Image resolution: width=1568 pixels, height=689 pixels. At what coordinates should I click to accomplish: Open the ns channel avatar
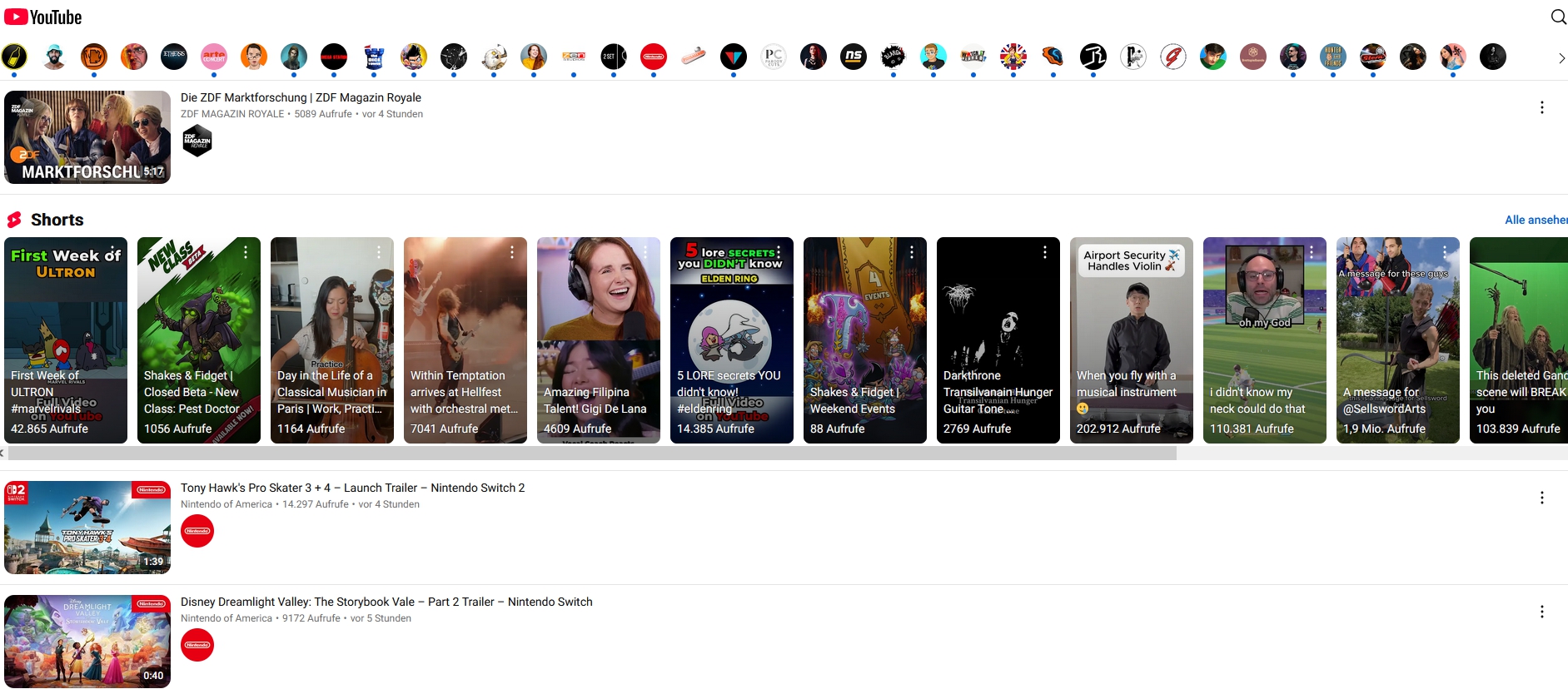click(x=854, y=57)
